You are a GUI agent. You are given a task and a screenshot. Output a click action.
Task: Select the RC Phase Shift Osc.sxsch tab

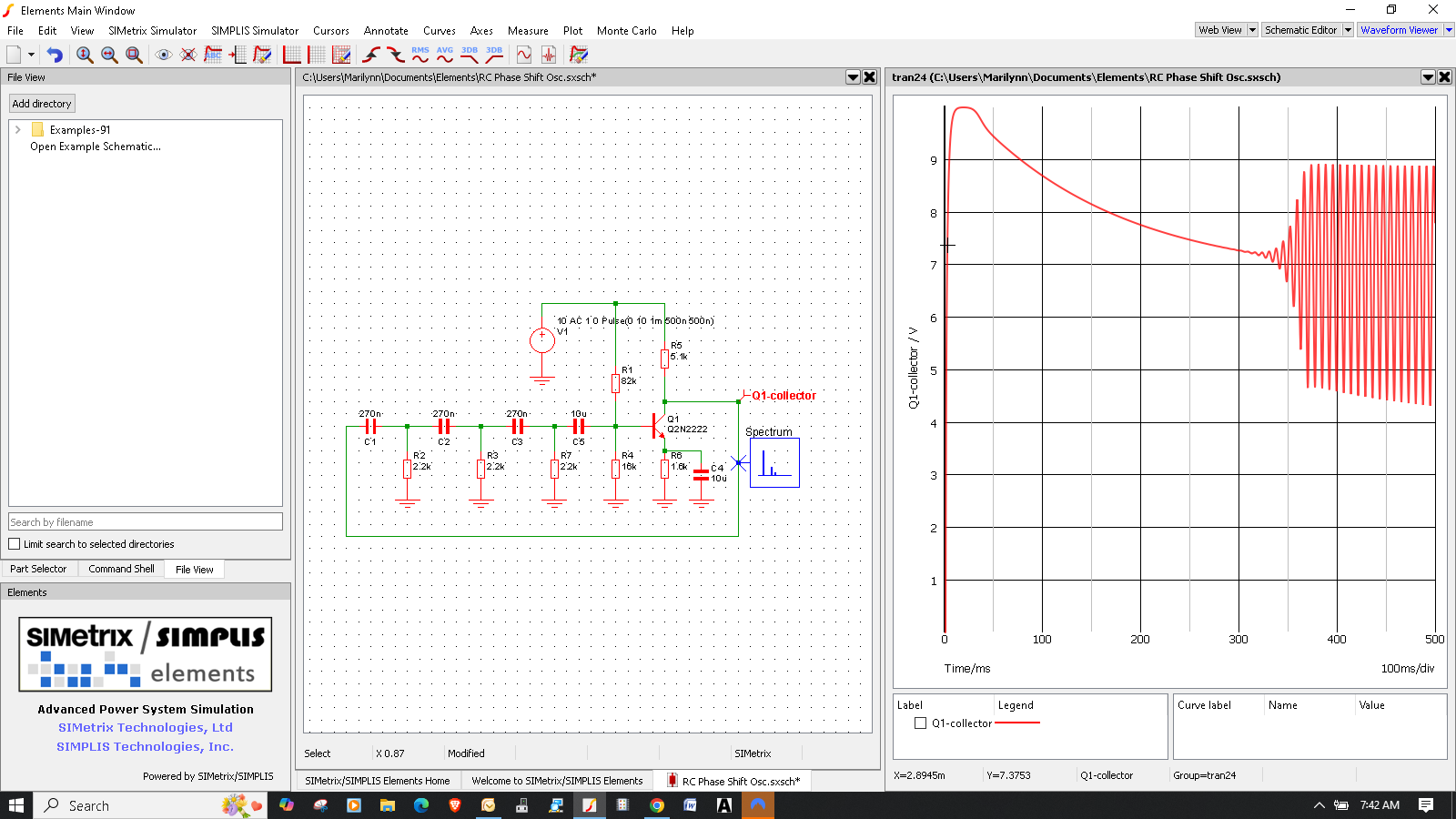pyautogui.click(x=733, y=781)
